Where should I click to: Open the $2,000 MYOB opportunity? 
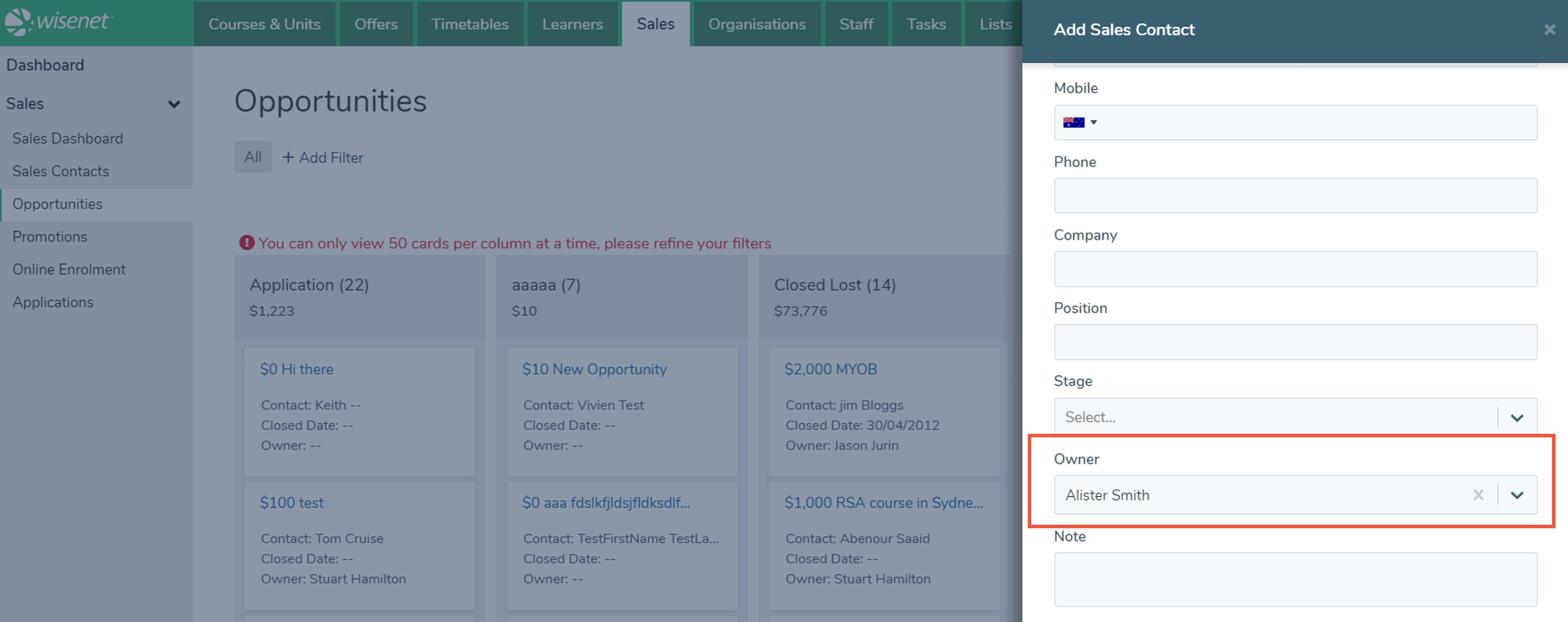point(830,369)
